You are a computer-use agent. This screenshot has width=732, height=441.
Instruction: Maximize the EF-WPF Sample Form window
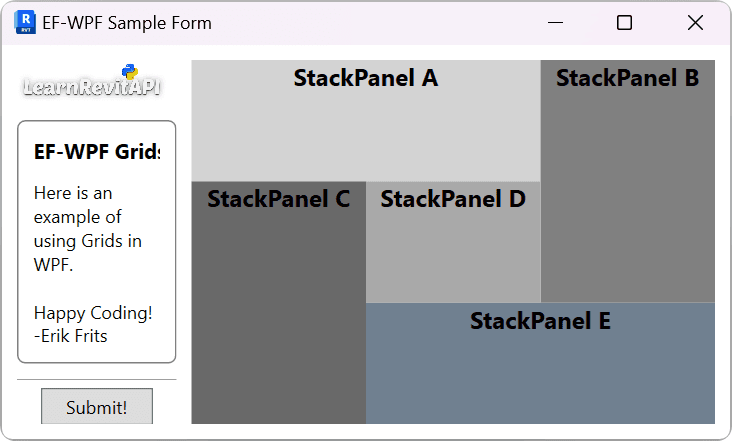coord(624,23)
